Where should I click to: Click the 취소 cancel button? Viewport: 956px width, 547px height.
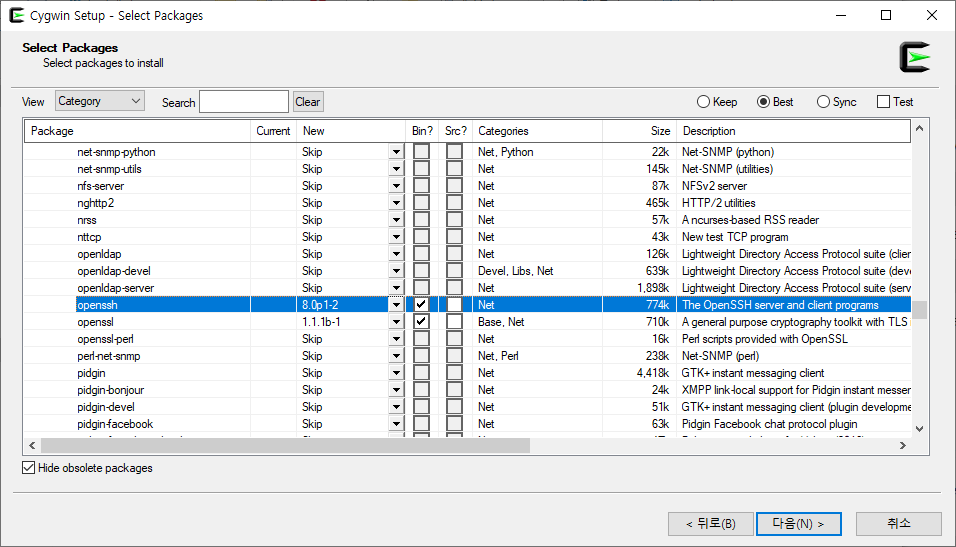899,524
